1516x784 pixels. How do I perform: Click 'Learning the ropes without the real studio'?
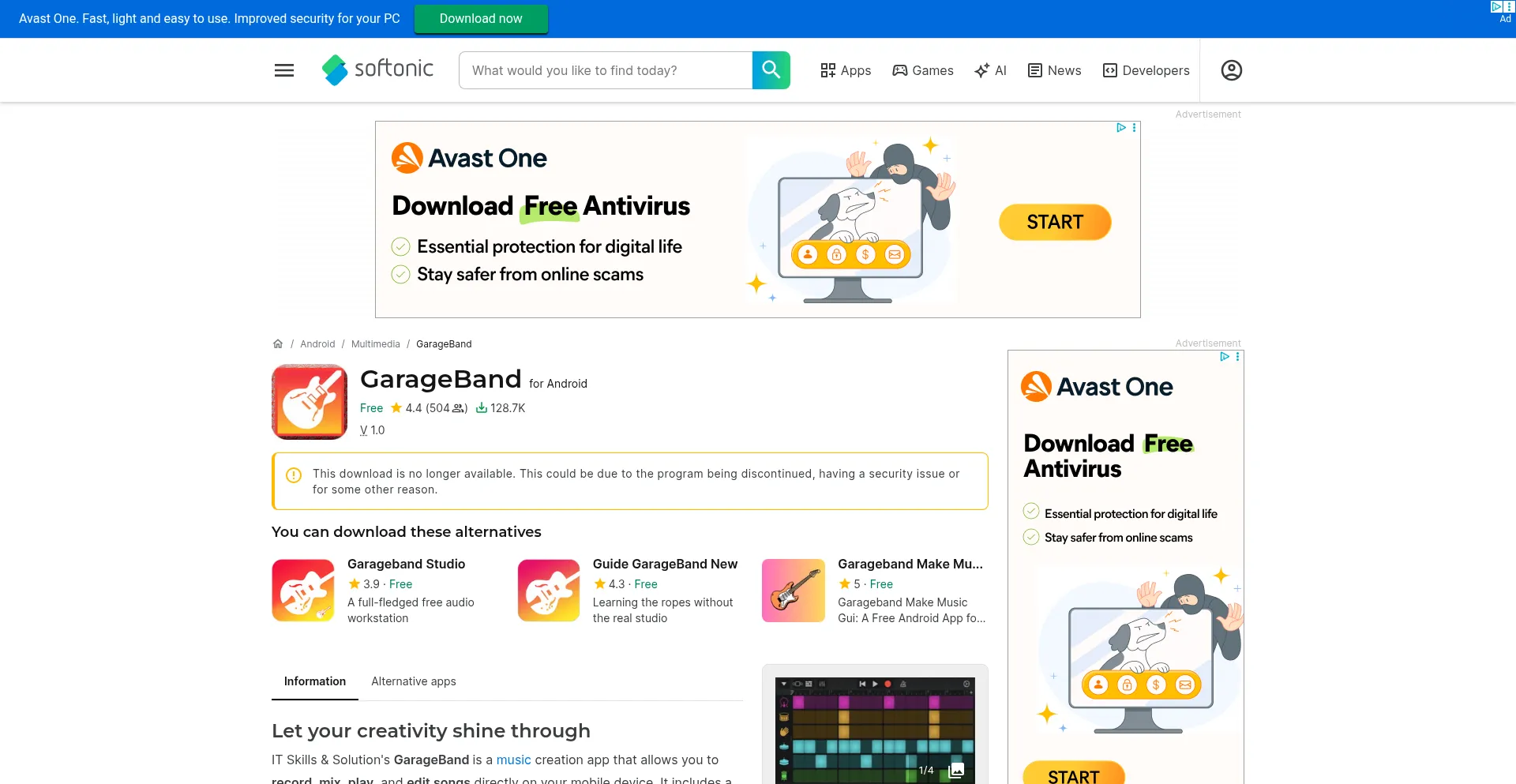pos(663,610)
